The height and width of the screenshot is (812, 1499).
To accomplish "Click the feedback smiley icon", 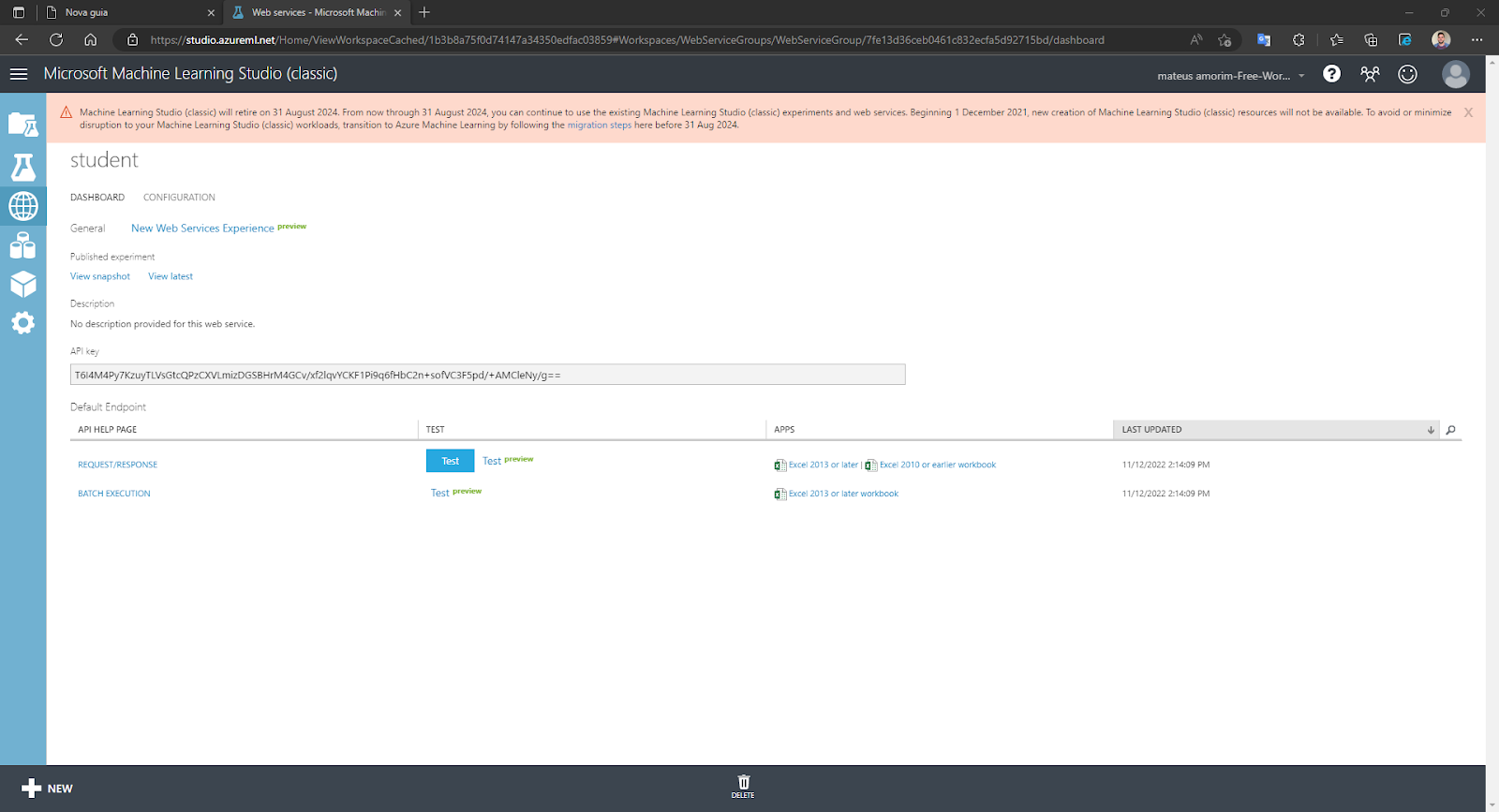I will [x=1407, y=74].
